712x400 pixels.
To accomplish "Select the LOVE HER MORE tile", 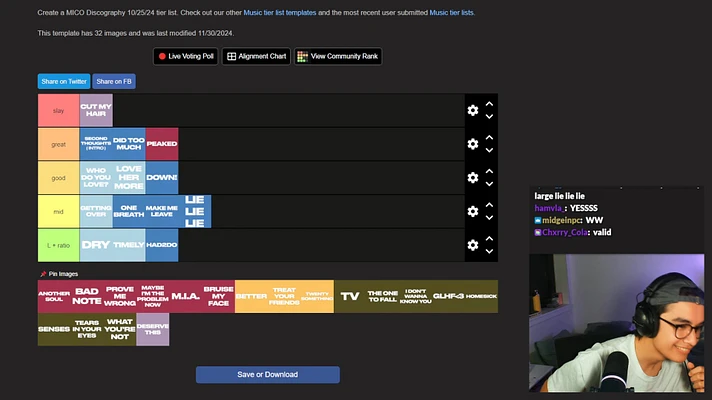I will coord(129,178).
